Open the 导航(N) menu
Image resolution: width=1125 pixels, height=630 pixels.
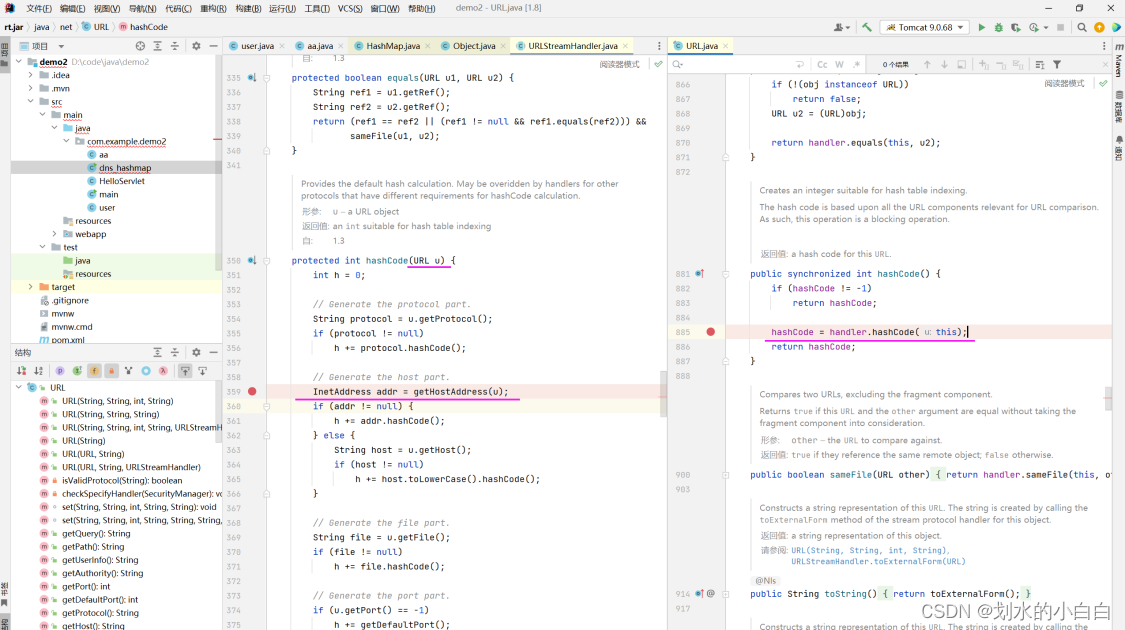click(x=142, y=9)
